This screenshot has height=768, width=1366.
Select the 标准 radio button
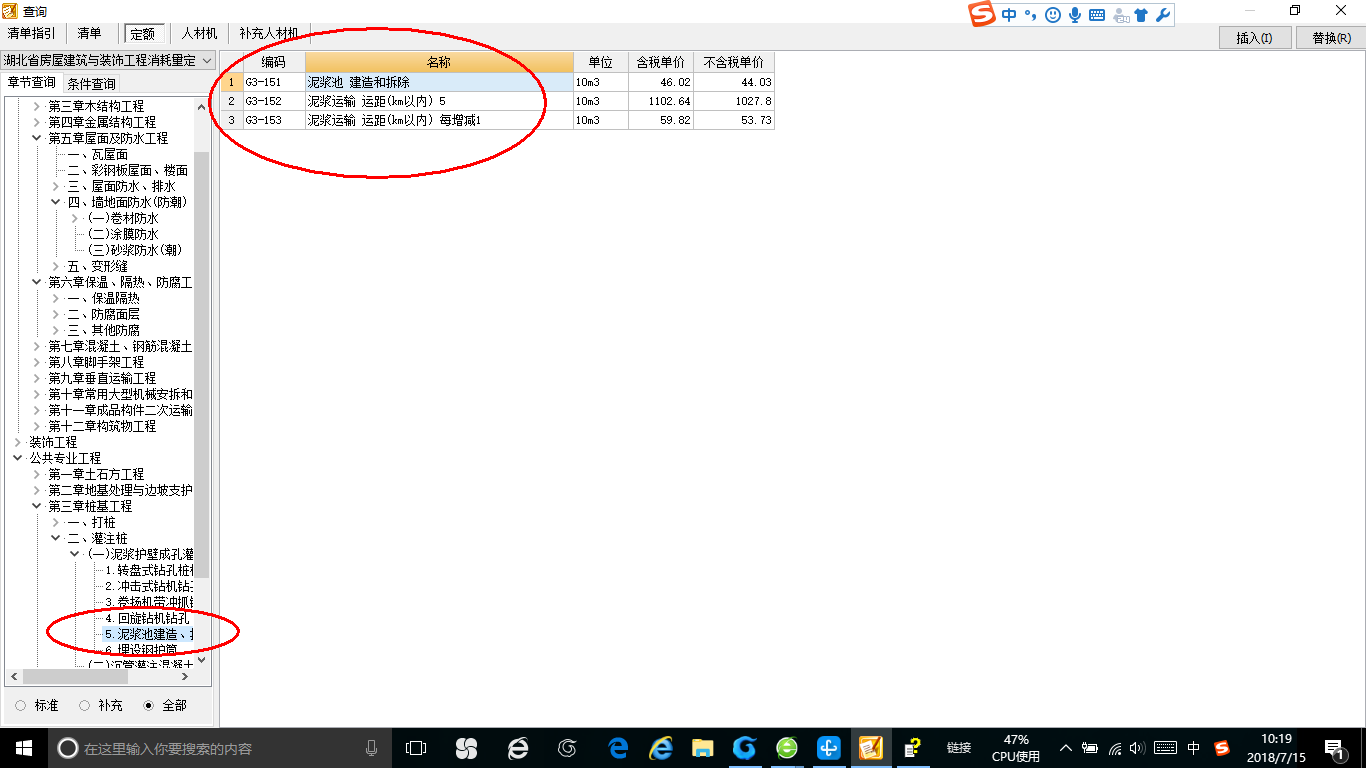tap(21, 706)
